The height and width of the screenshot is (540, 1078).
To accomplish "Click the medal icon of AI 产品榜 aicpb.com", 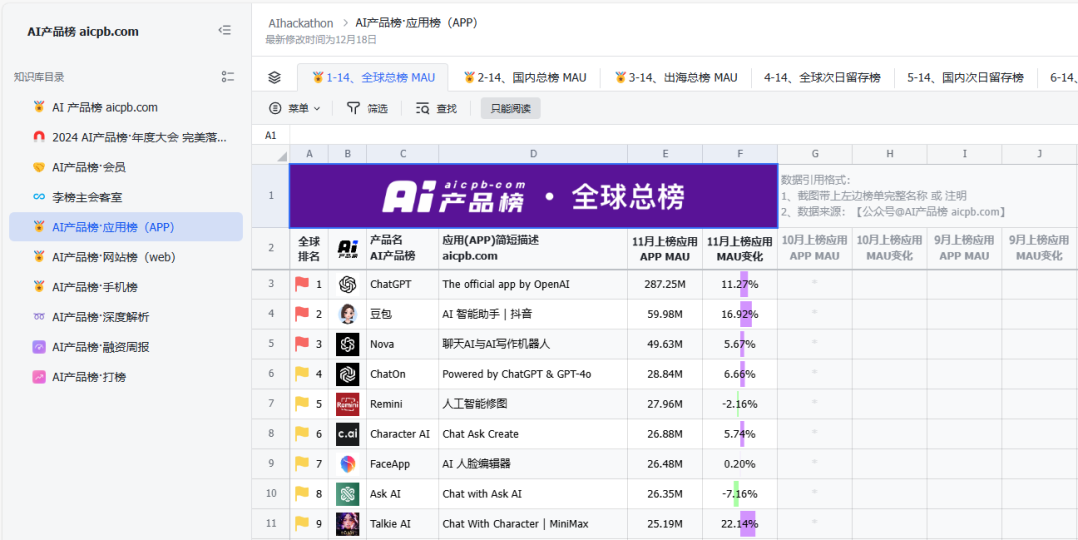I will pos(39,107).
